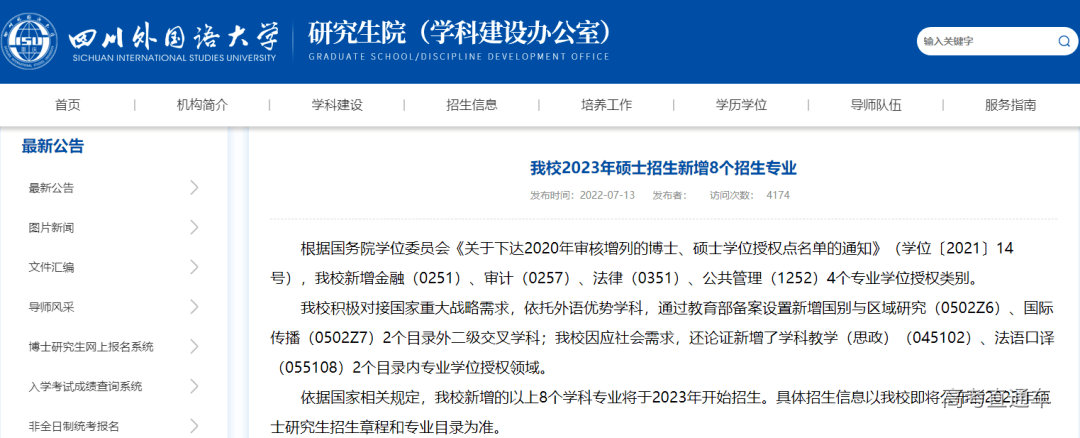Expand arrow next to 文件汇编
The height and width of the screenshot is (438, 1080).
(194, 267)
